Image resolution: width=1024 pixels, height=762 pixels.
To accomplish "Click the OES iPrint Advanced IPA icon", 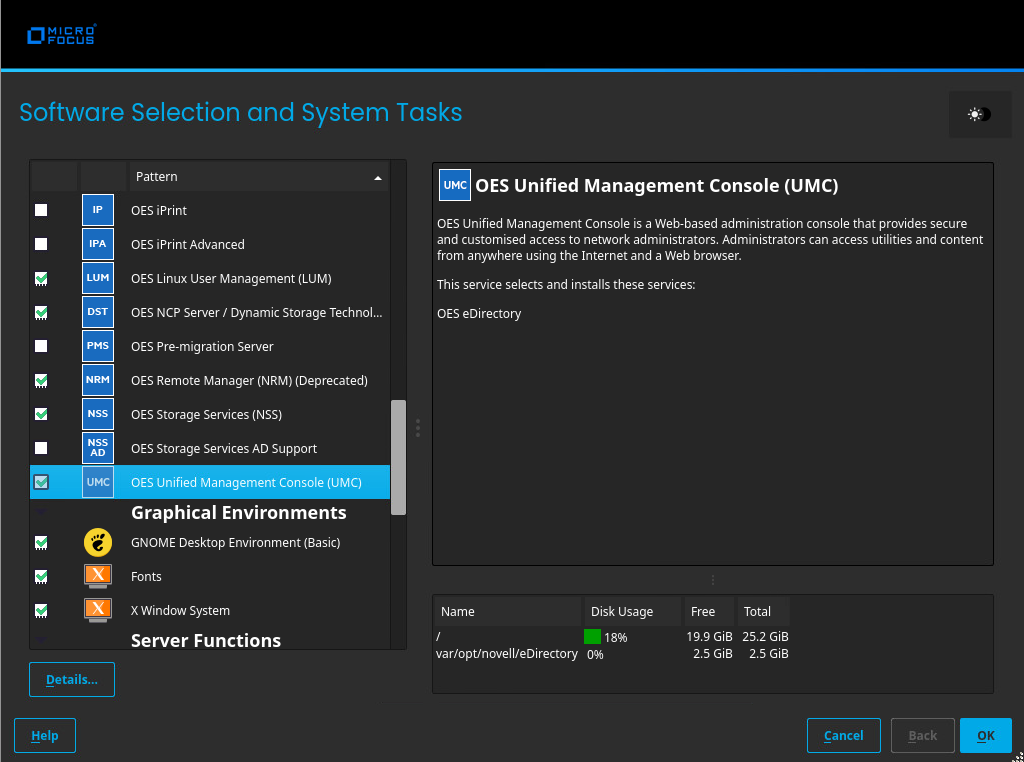I will 98,244.
